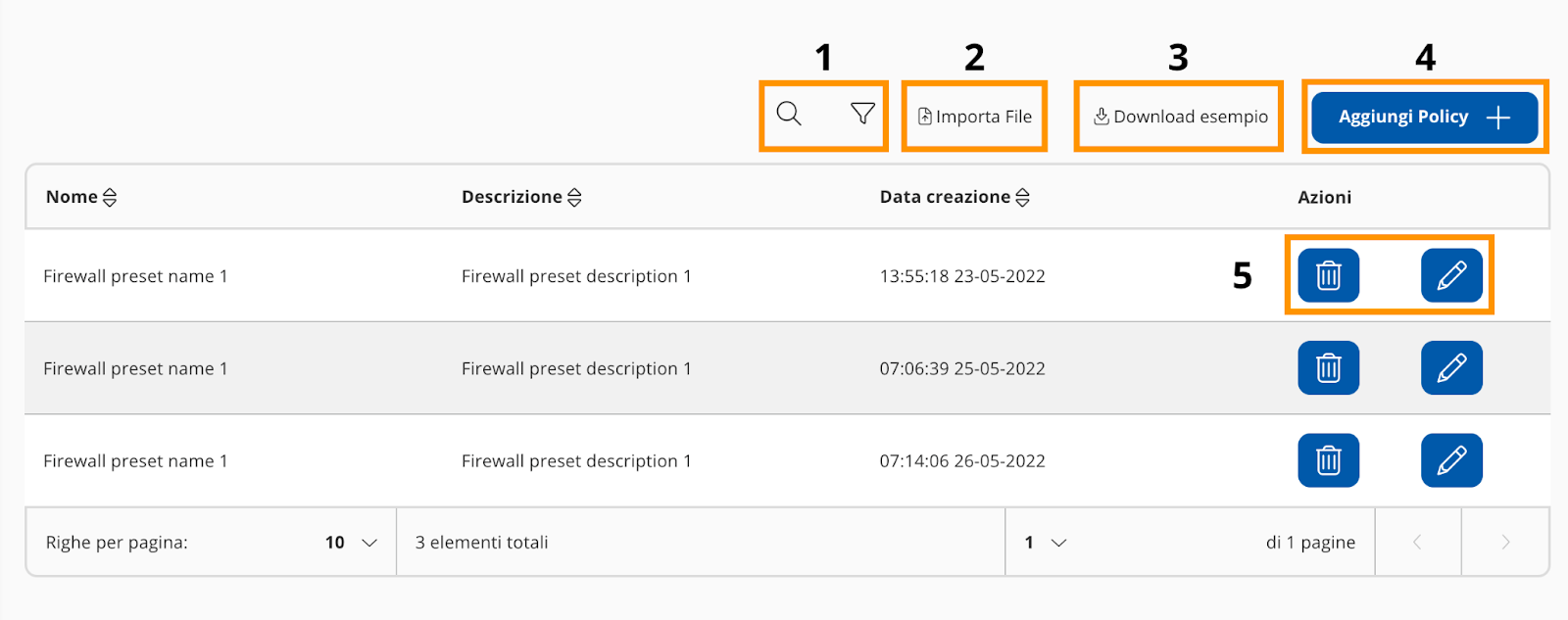Viewport: 1568px width, 620px height.
Task: Click the Azioni column header
Action: pos(1324,197)
